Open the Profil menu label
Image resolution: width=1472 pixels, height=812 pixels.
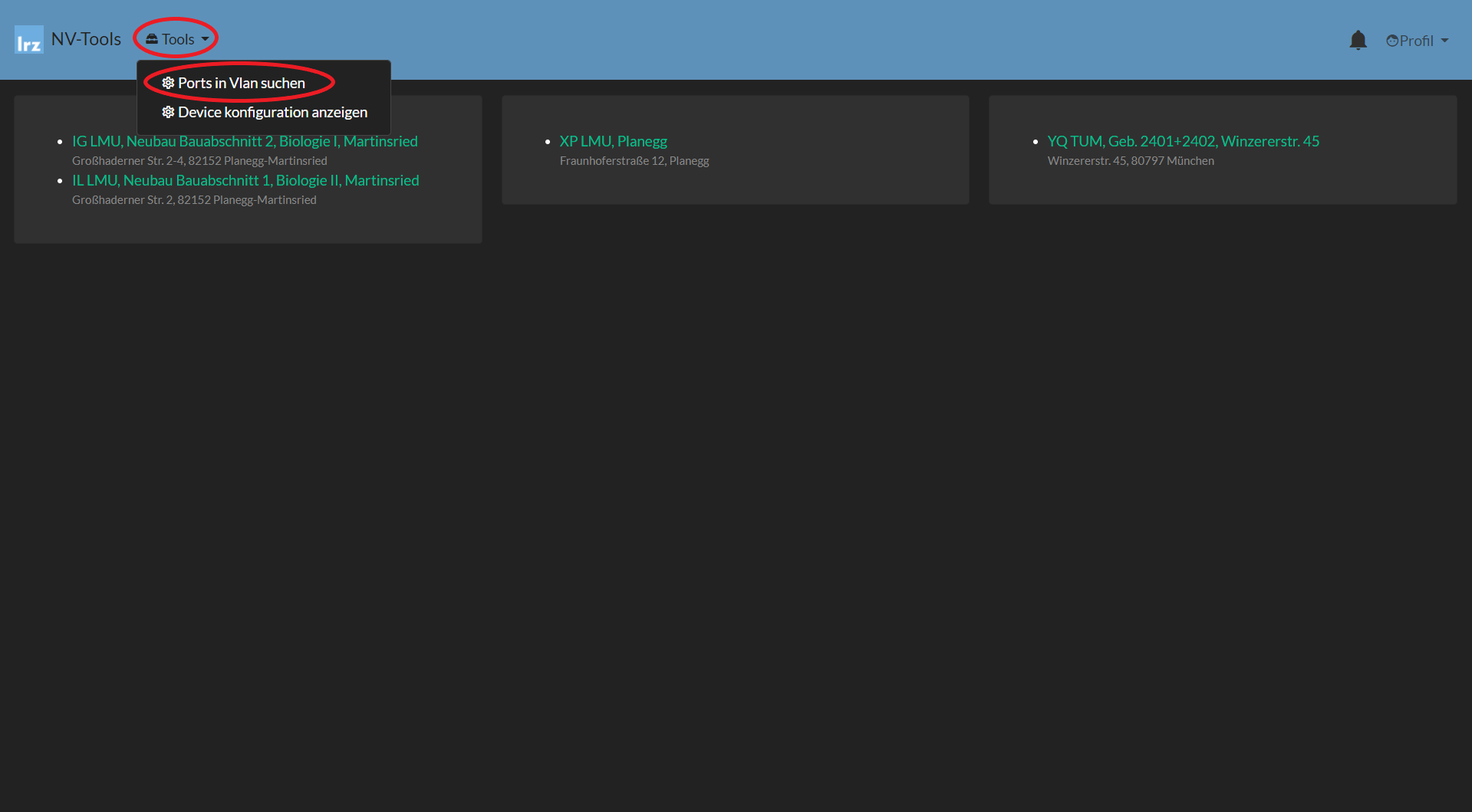pyautogui.click(x=1416, y=41)
